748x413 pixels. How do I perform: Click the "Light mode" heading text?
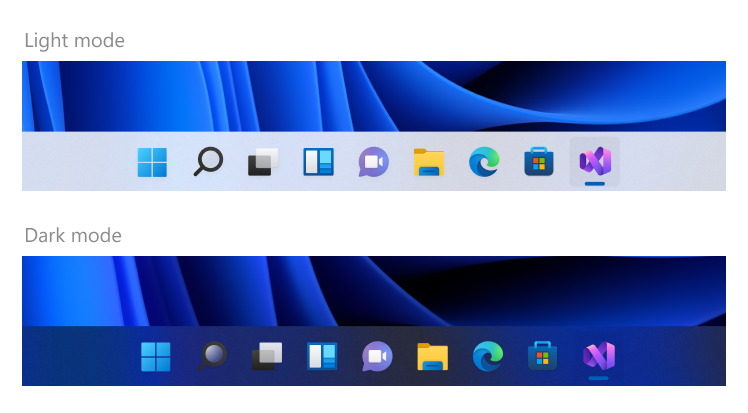[74, 41]
